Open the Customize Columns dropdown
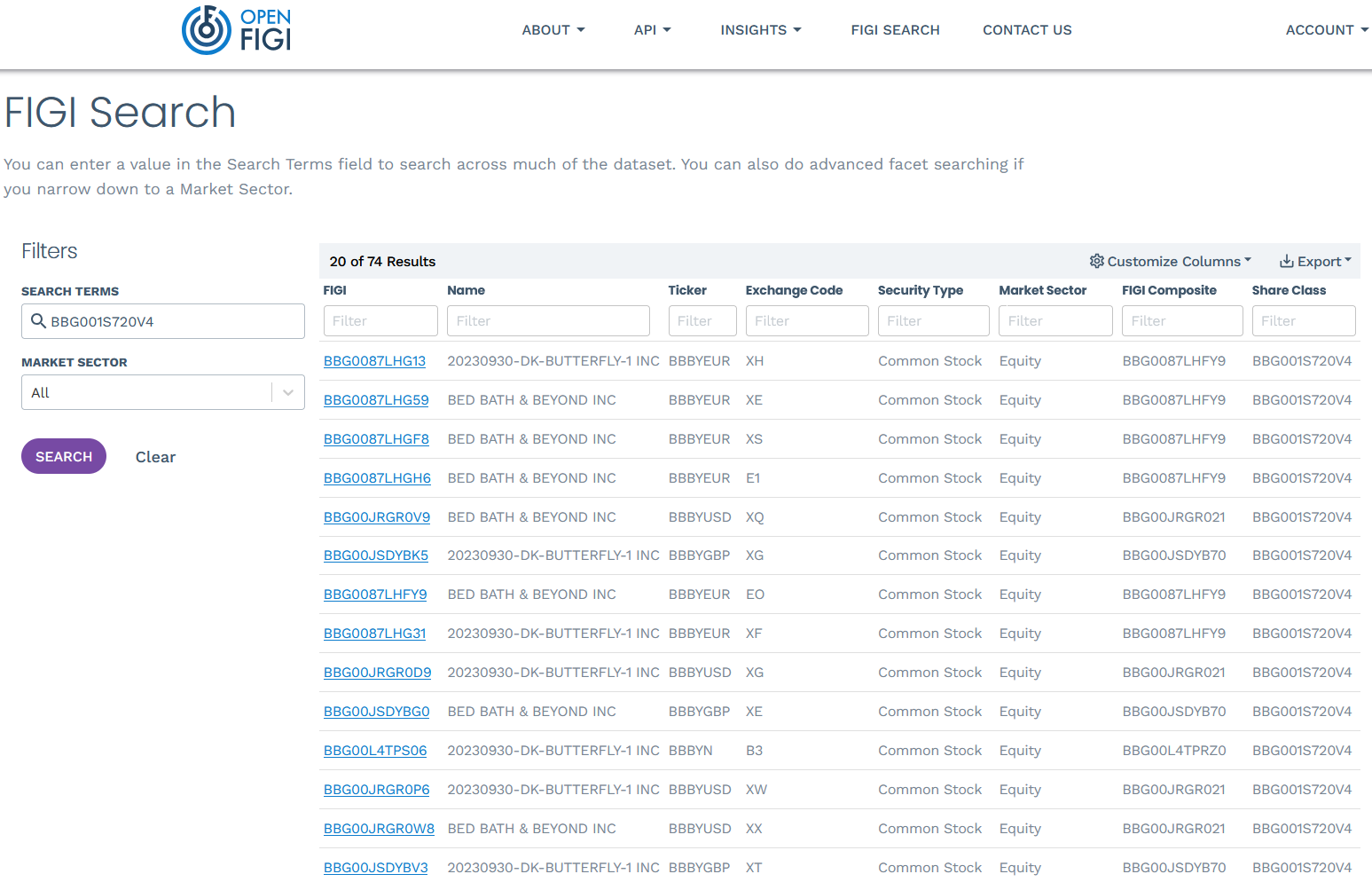 (x=1171, y=261)
